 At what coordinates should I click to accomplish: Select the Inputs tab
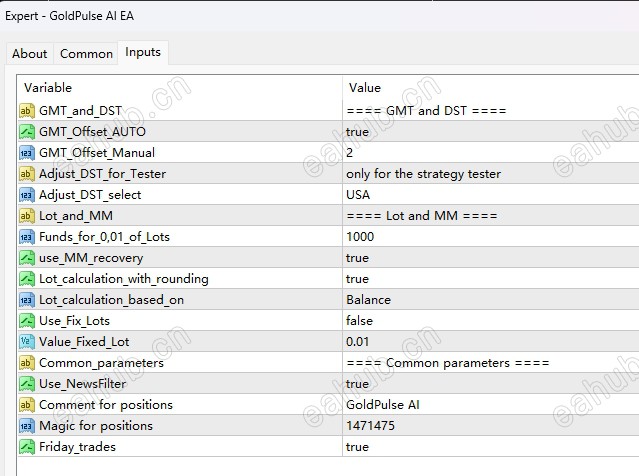(143, 53)
